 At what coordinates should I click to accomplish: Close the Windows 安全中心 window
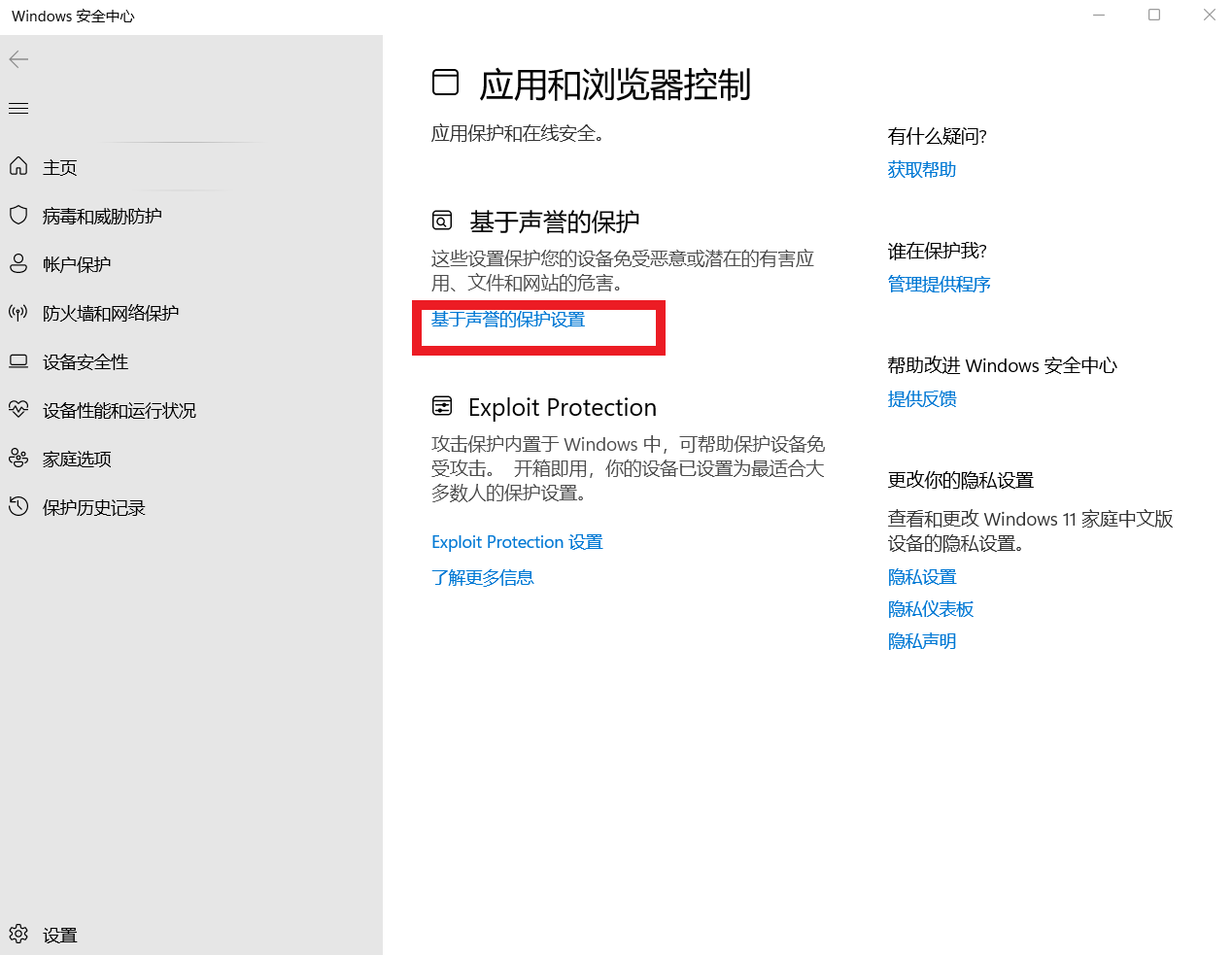pyautogui.click(x=1210, y=15)
